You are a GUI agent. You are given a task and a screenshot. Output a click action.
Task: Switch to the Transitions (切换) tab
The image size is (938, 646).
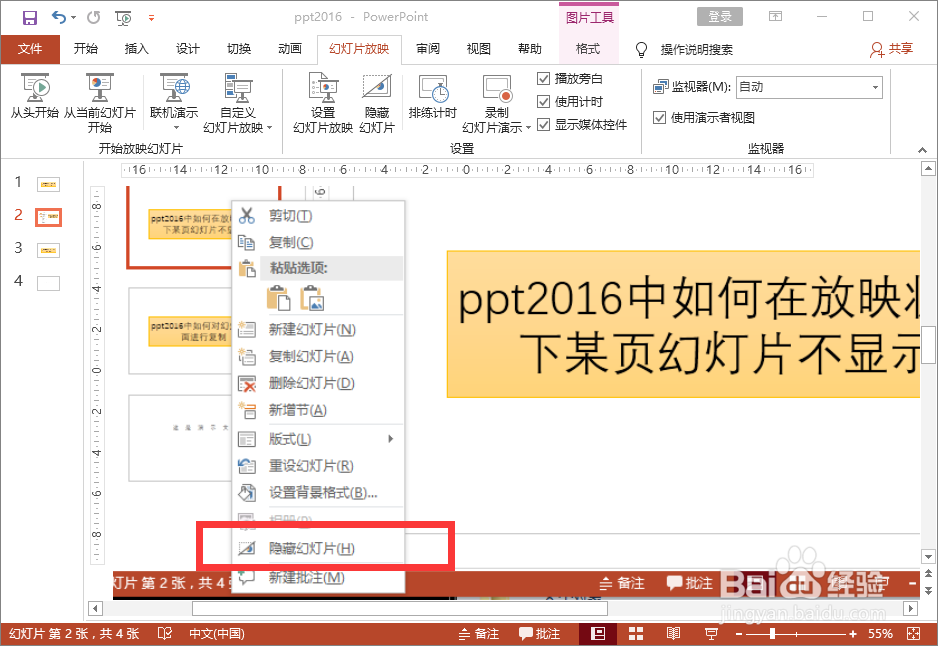point(239,49)
